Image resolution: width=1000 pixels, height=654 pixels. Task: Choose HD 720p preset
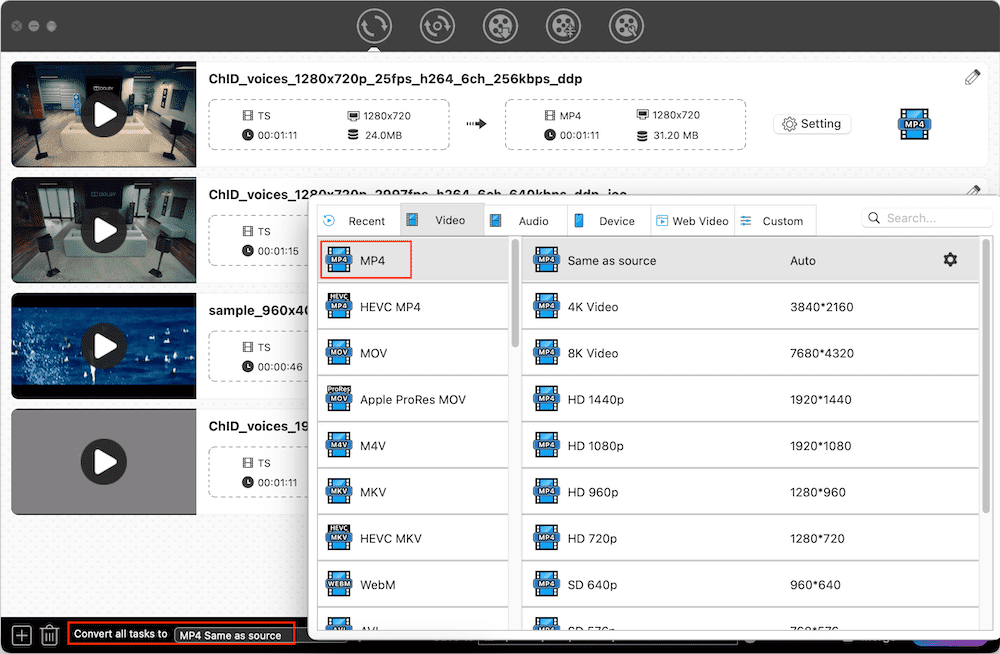750,539
